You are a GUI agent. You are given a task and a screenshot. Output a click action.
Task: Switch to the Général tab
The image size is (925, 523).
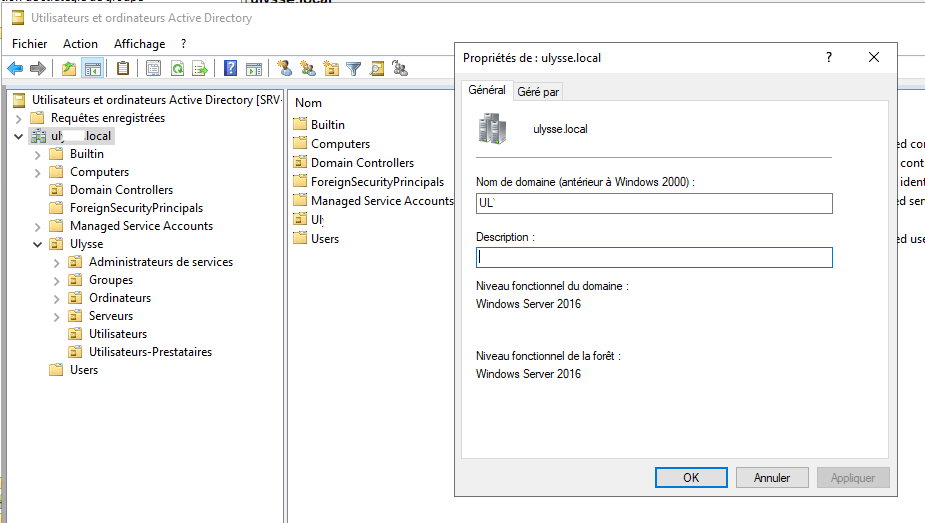click(487, 90)
